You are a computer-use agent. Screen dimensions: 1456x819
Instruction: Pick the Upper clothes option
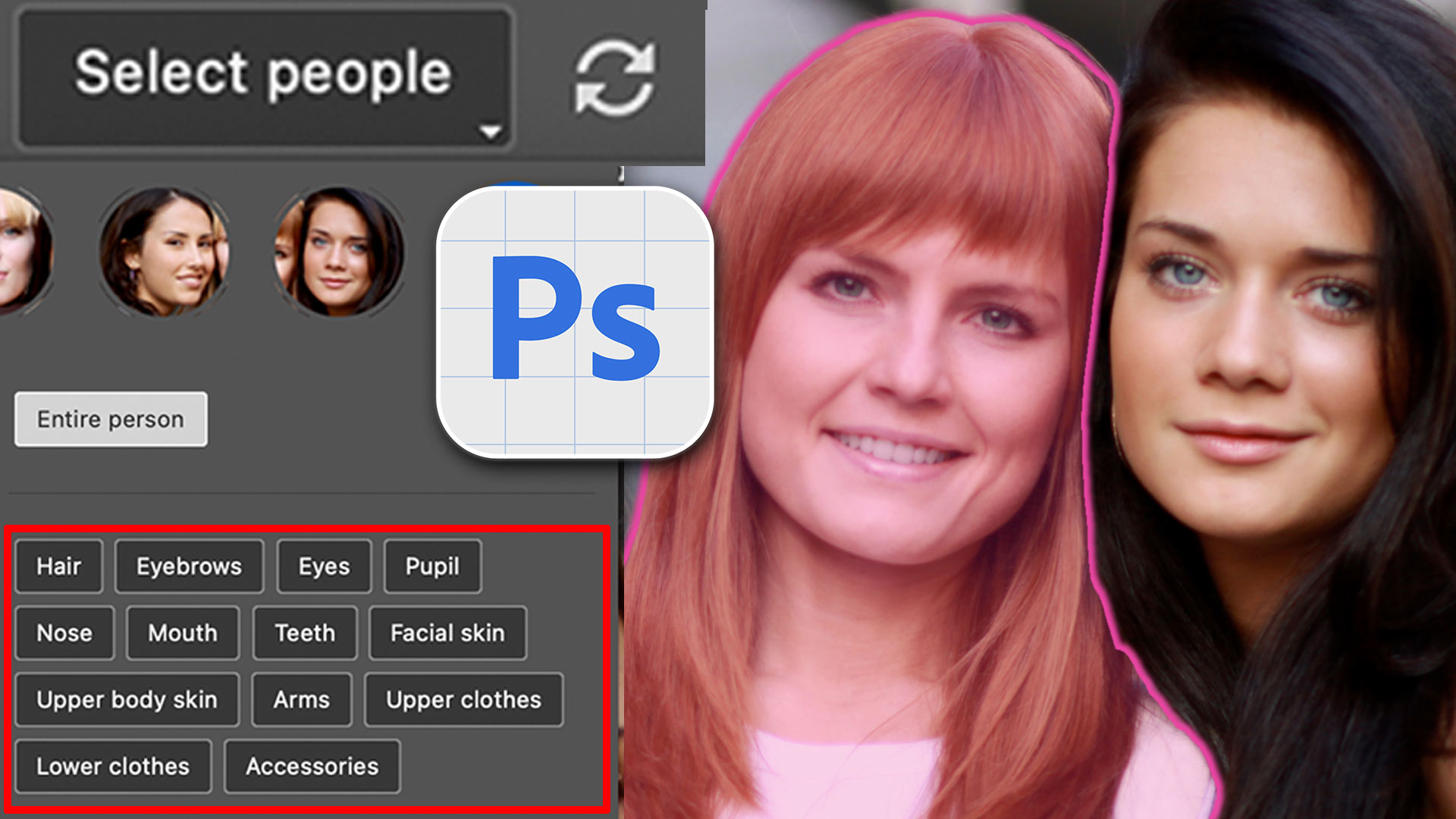pos(463,700)
